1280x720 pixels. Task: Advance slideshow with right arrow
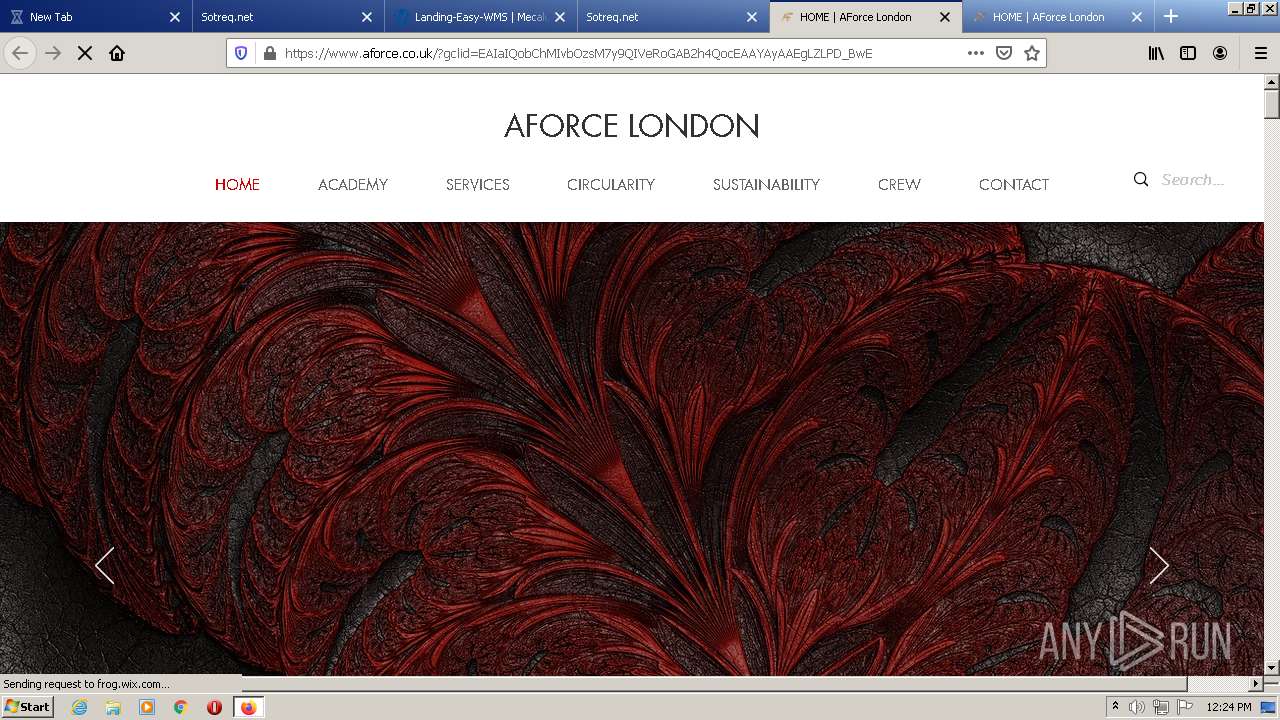click(1159, 566)
